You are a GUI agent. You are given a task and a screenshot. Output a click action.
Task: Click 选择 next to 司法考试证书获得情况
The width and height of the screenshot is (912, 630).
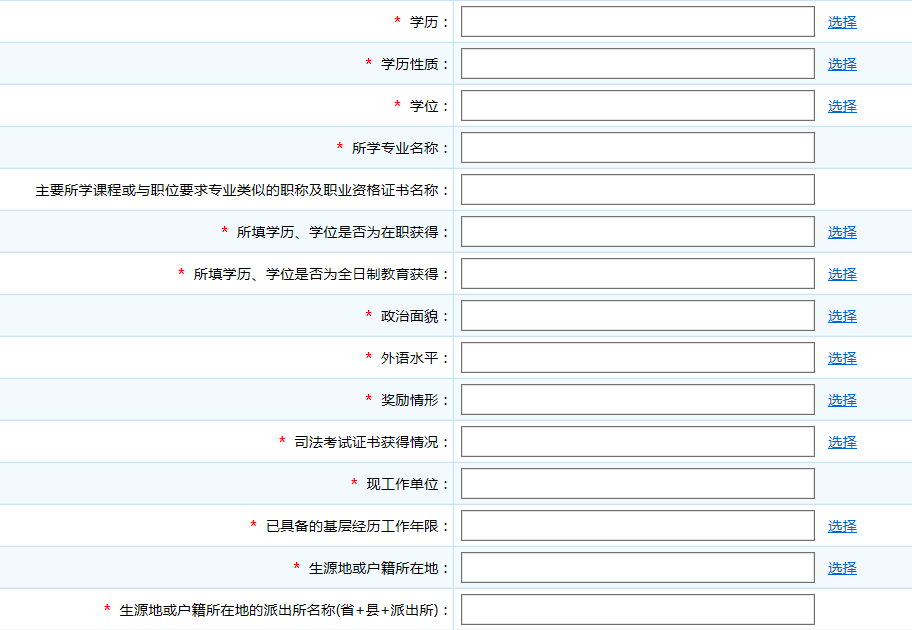tap(843, 441)
